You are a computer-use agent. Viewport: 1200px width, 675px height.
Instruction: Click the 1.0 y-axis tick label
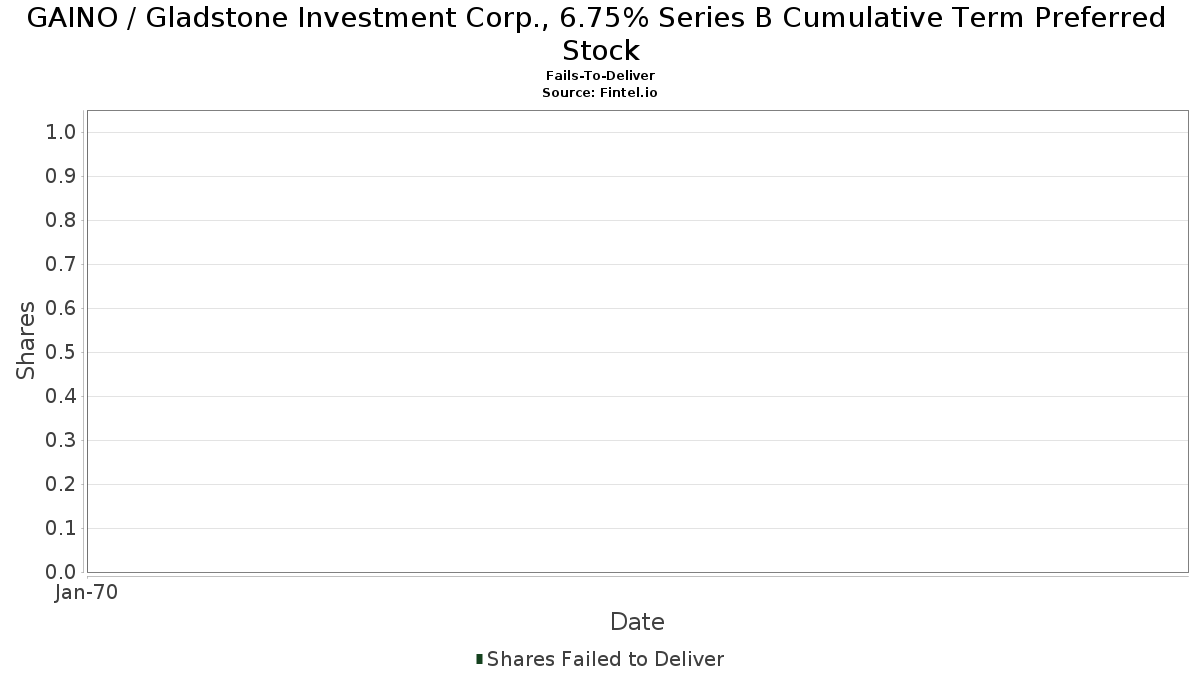pyautogui.click(x=61, y=132)
